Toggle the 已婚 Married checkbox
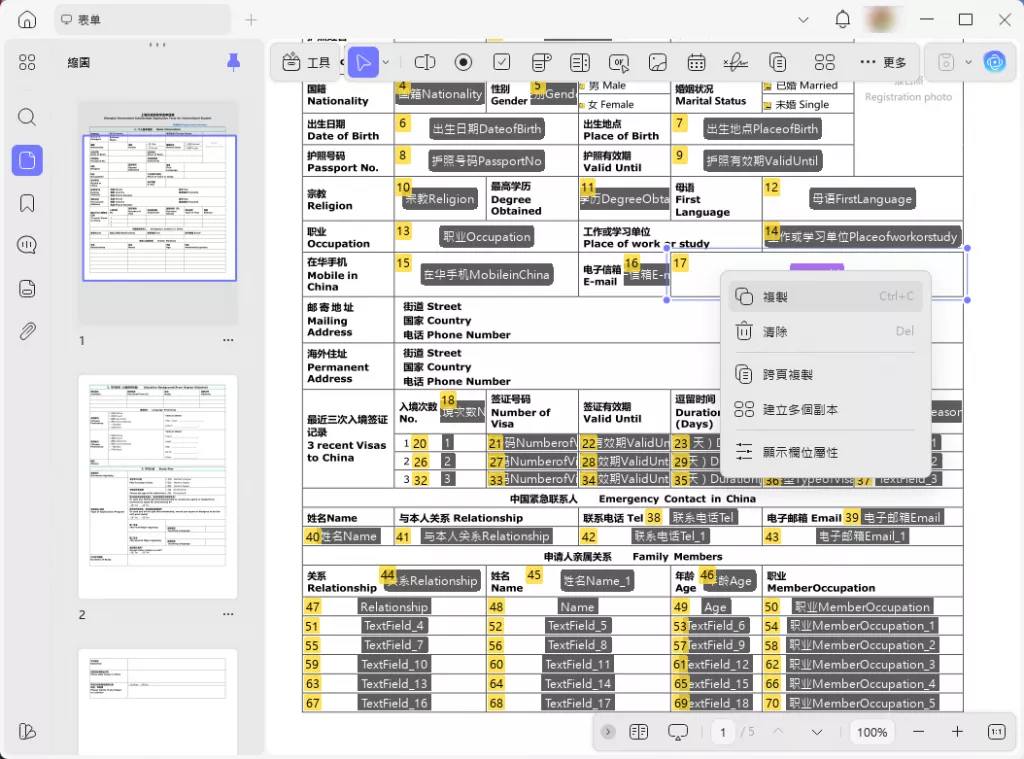This screenshot has height=759, width=1024. click(768, 87)
